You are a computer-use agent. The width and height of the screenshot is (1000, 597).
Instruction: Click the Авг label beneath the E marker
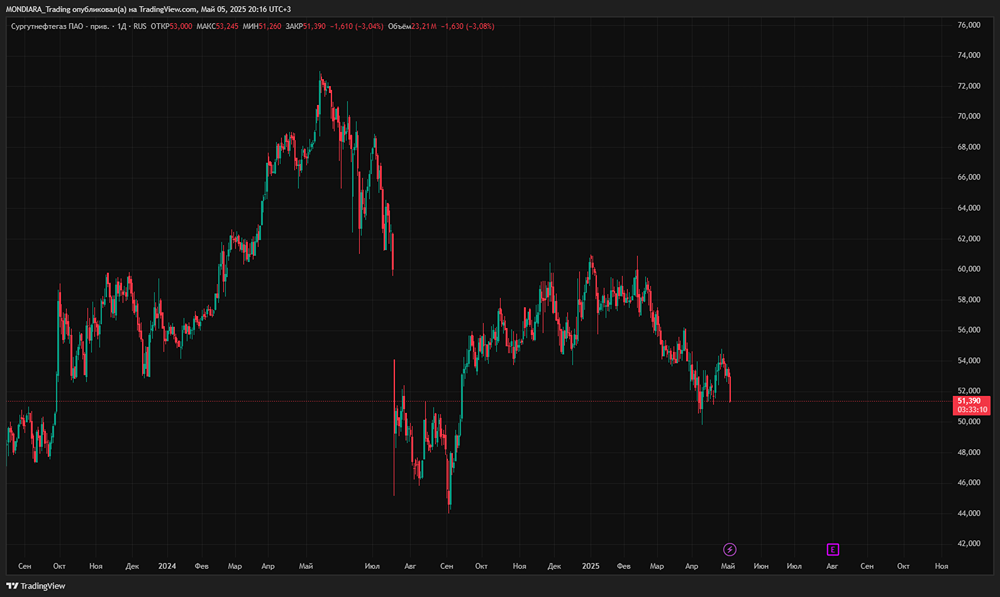click(832, 566)
